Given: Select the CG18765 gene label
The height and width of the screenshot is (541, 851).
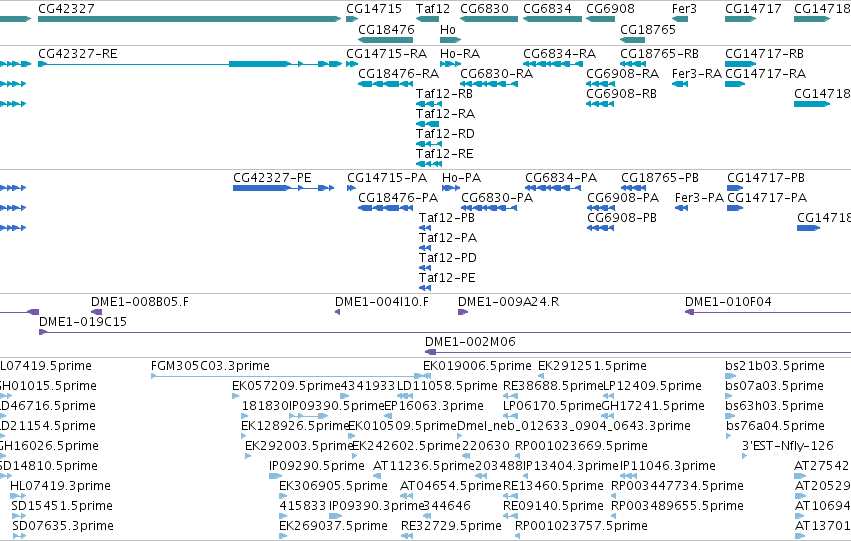Looking at the screenshot, I should [x=647, y=29].
